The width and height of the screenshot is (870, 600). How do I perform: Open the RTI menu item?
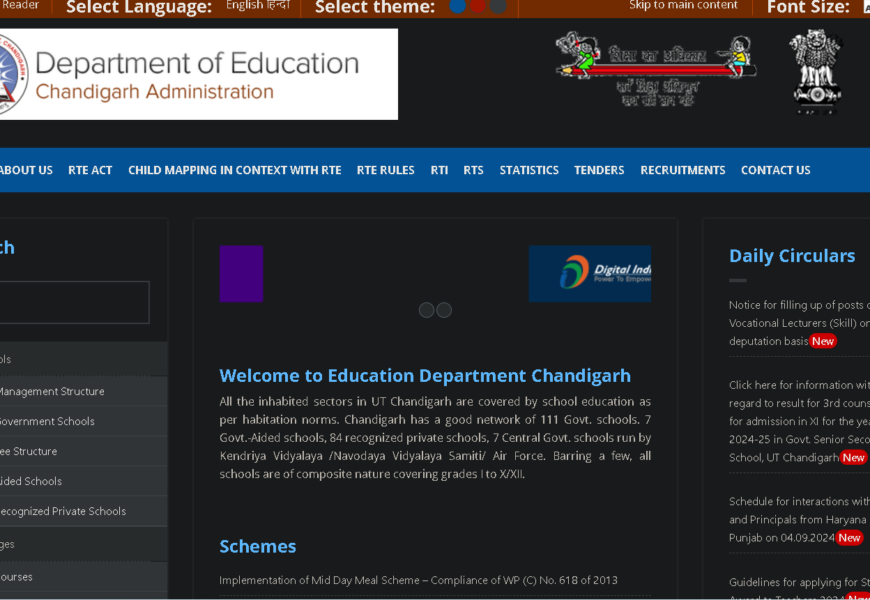tap(439, 170)
